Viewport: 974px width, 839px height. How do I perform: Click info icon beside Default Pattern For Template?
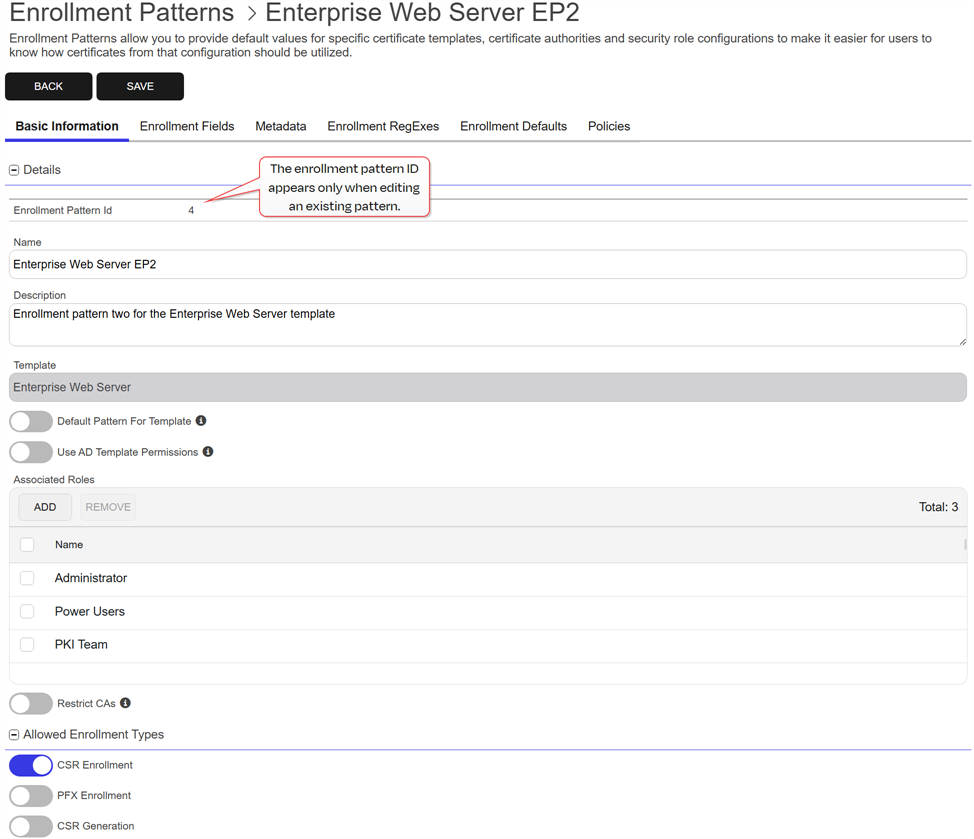(201, 421)
